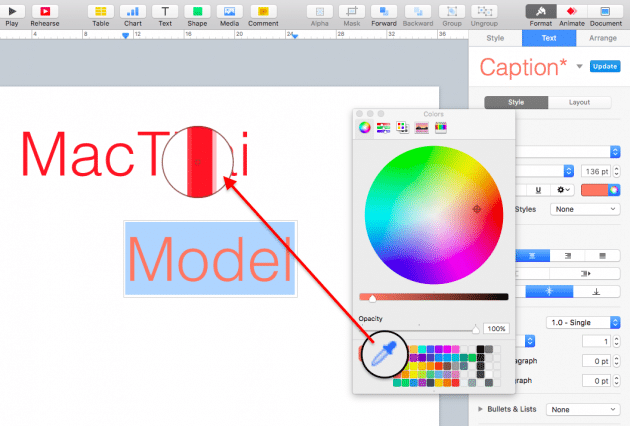
Task: Open text advanced options gear menu
Action: (562, 190)
